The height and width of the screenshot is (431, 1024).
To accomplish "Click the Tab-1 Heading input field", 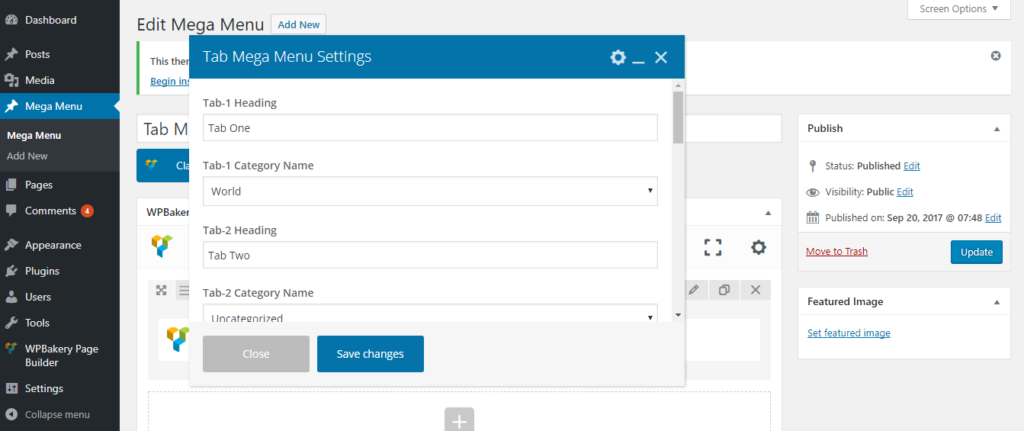I will (x=430, y=127).
